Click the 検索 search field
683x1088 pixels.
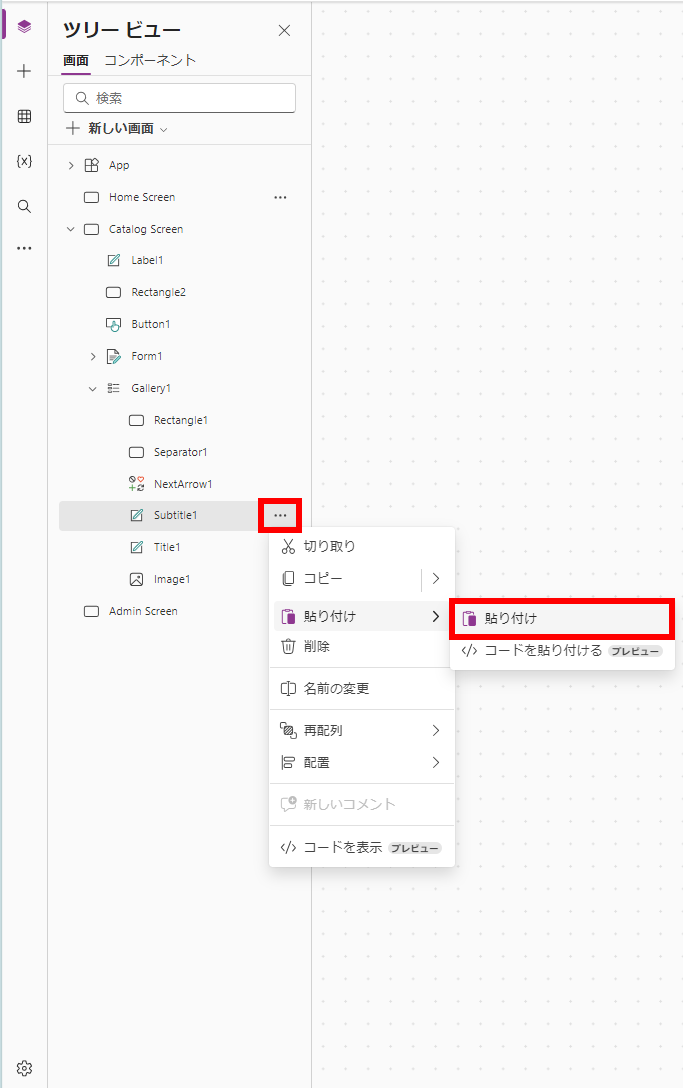tap(179, 98)
